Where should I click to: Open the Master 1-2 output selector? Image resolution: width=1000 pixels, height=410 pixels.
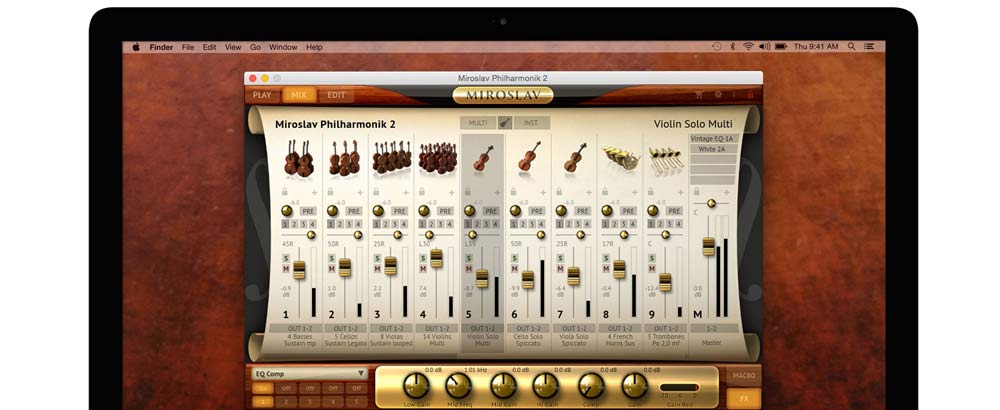click(712, 328)
